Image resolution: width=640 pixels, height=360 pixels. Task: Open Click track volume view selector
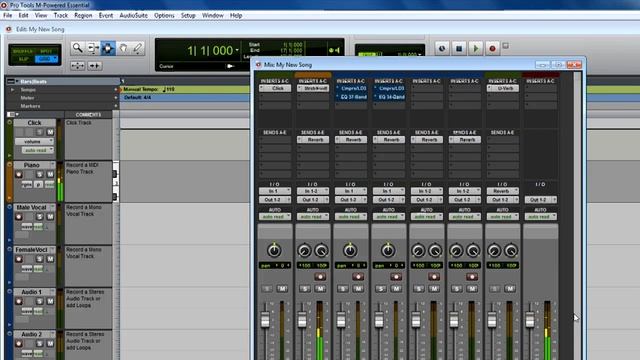34,141
